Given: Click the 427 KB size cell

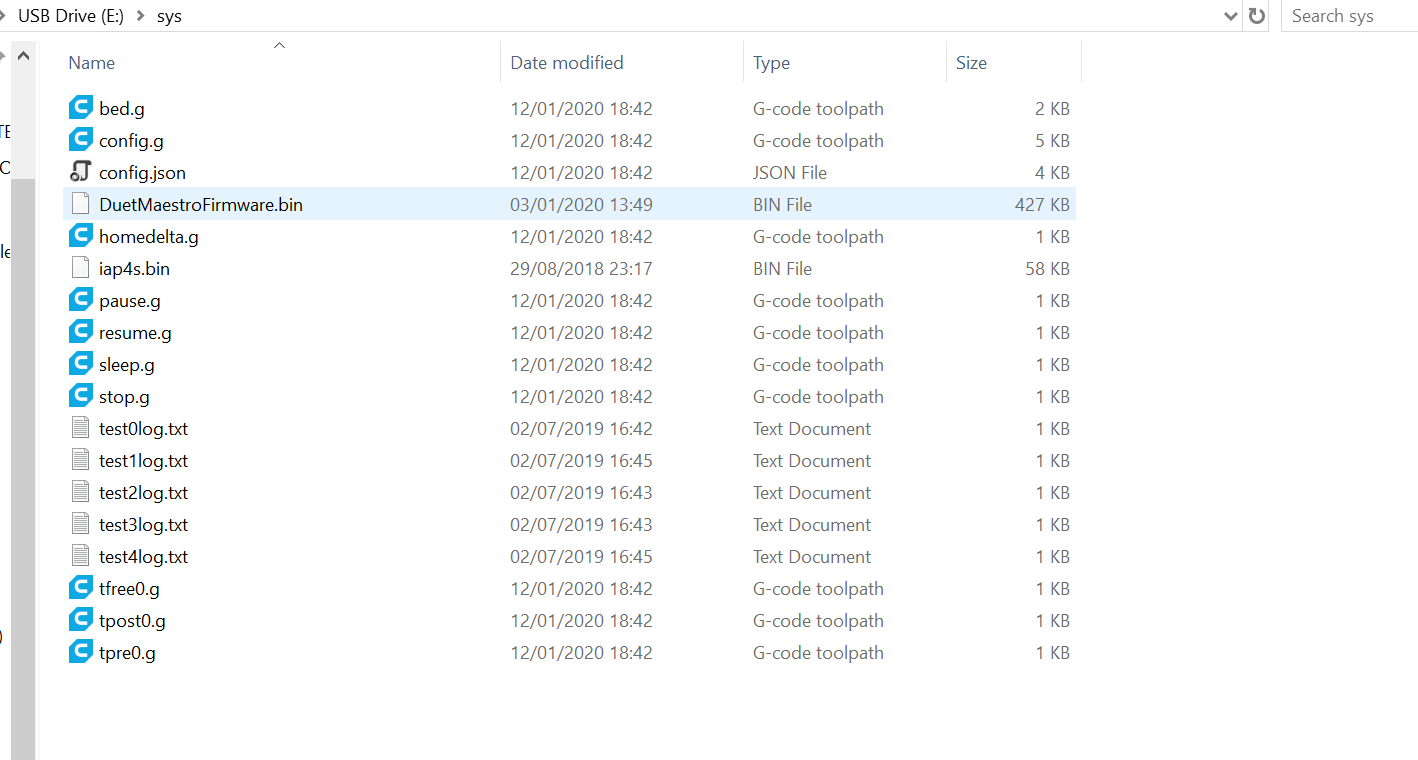Looking at the screenshot, I should point(1042,204).
